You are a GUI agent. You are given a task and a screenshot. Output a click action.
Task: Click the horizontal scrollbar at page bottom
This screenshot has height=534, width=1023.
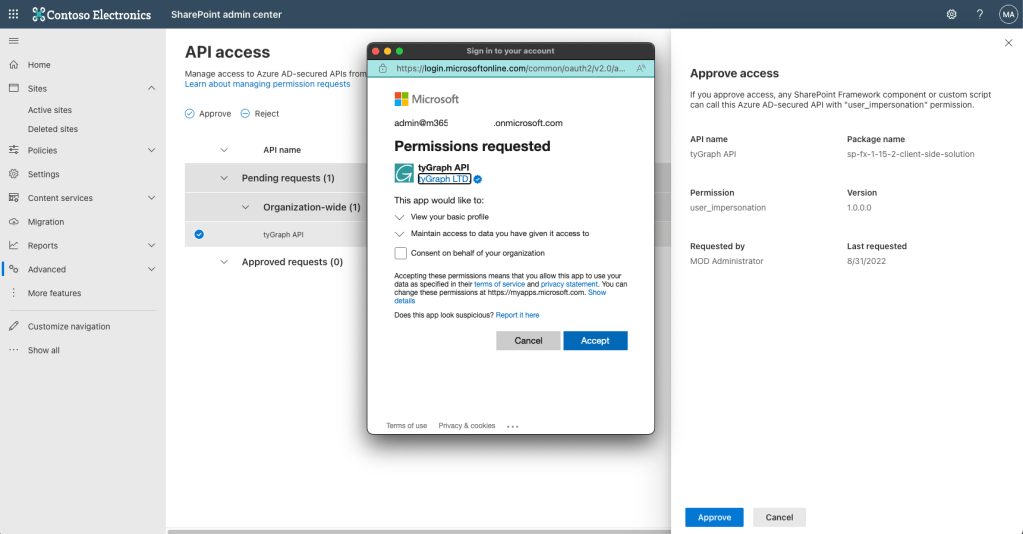419,531
